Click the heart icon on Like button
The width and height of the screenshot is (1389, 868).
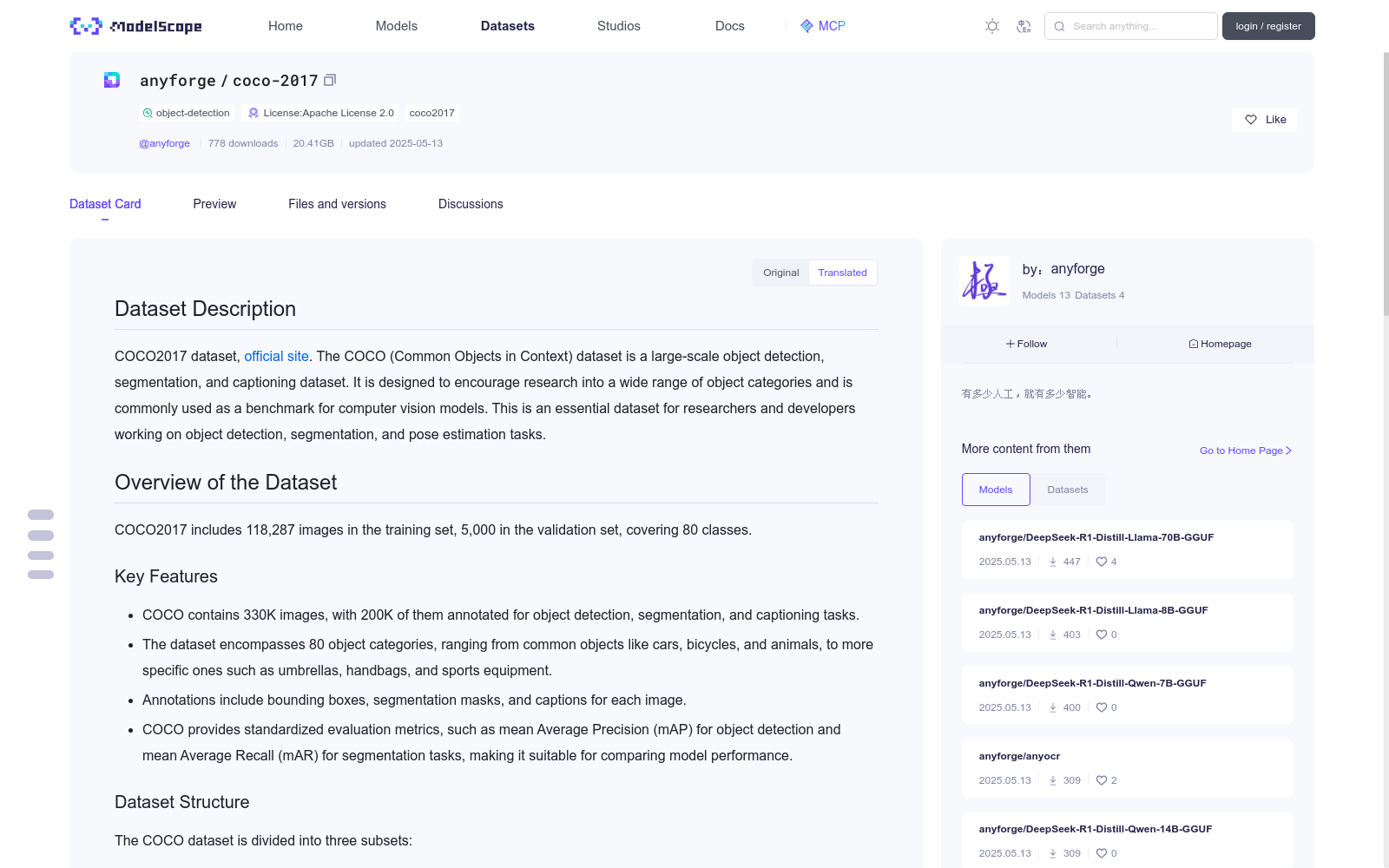tap(1251, 120)
